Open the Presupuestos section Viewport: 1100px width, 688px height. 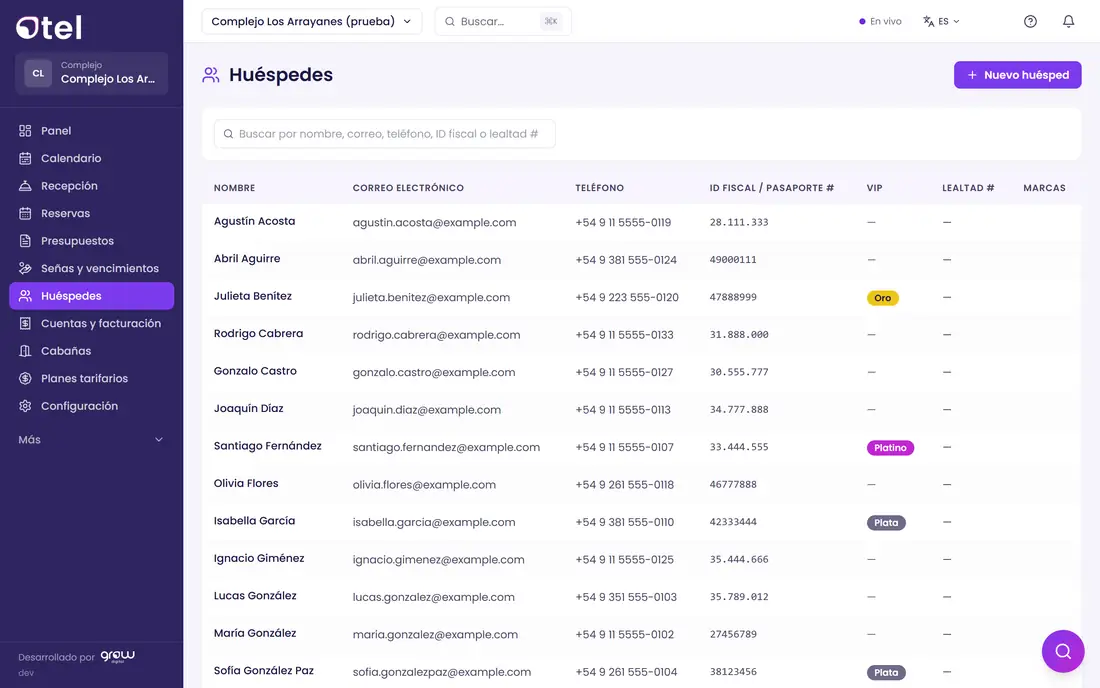[91, 241]
